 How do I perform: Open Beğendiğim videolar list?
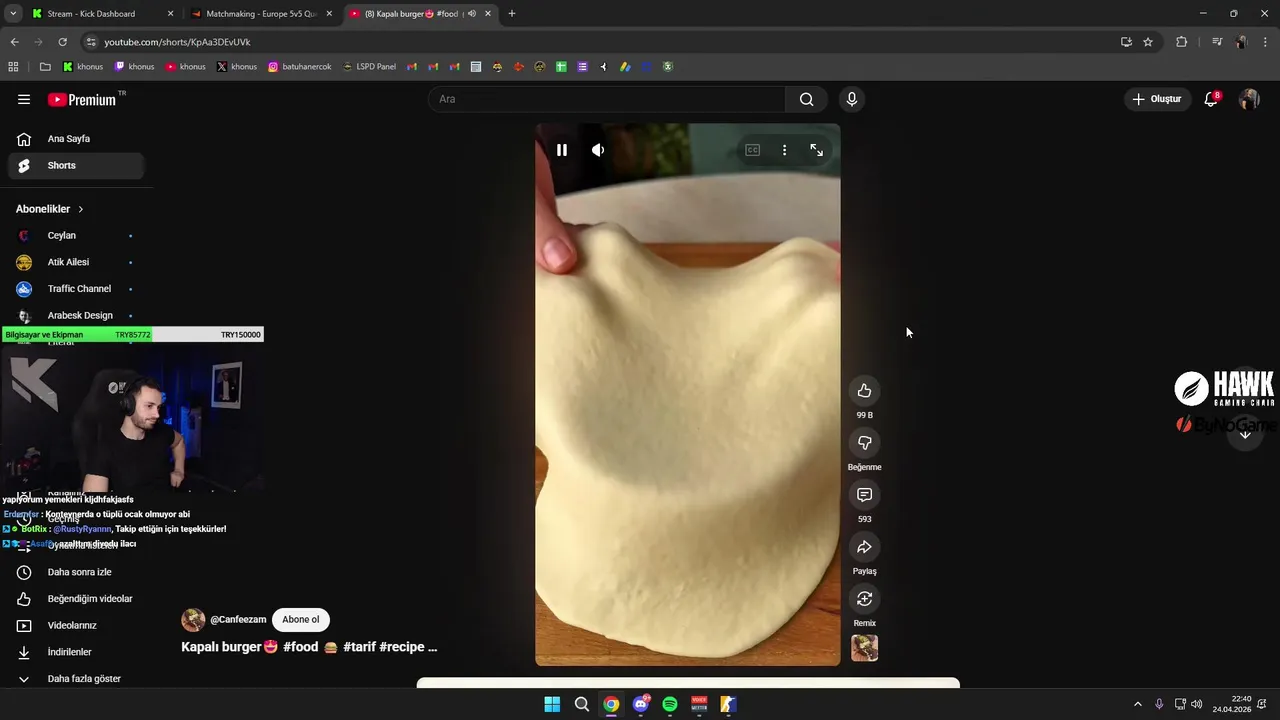(x=76, y=599)
